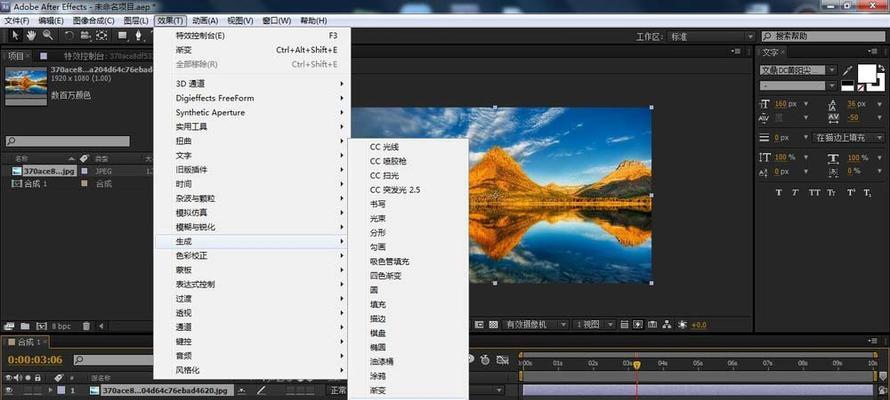Click the Project panel search field
Viewport: 890px width, 400px height.
click(x=68, y=141)
